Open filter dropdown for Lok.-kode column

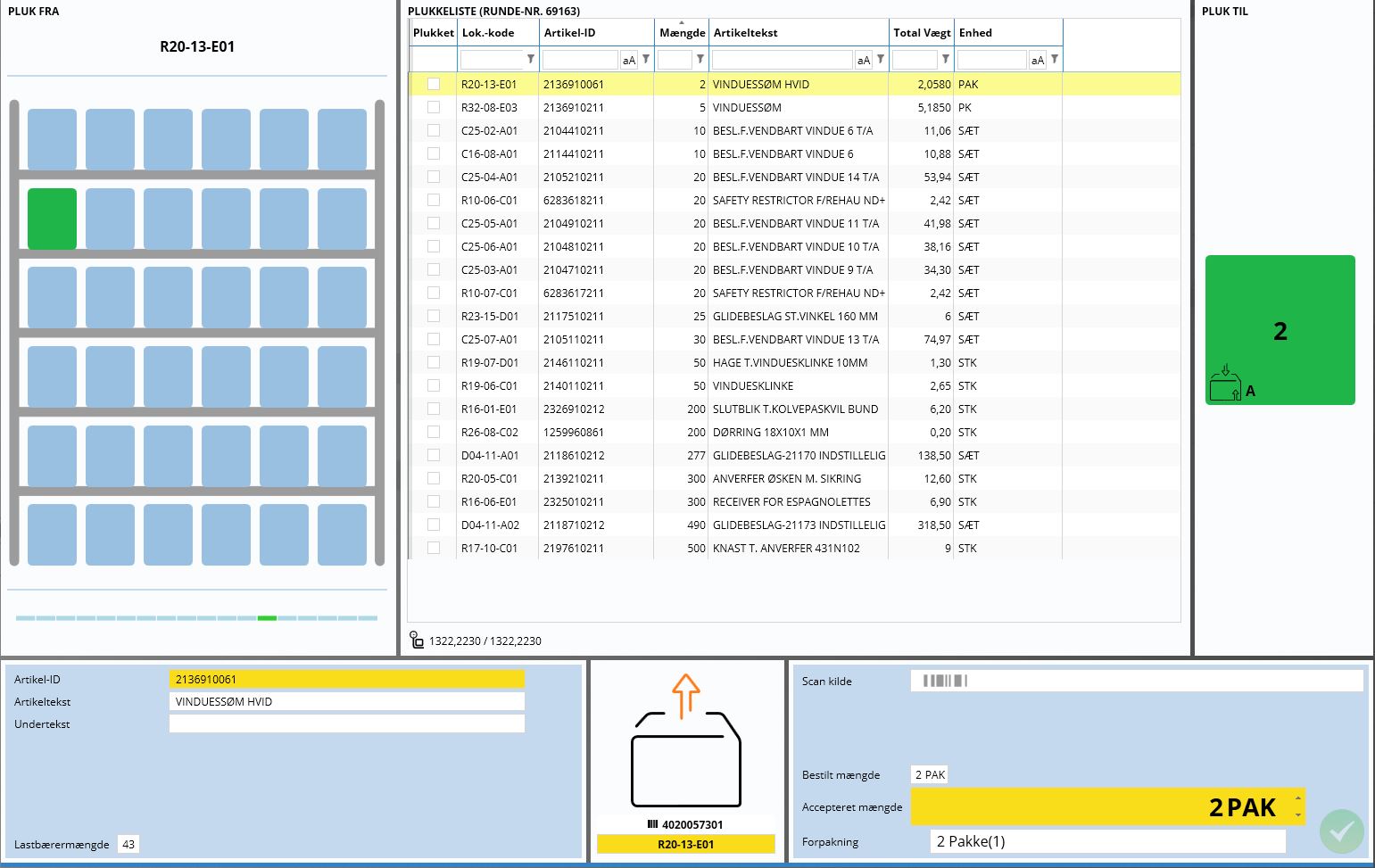click(531, 60)
